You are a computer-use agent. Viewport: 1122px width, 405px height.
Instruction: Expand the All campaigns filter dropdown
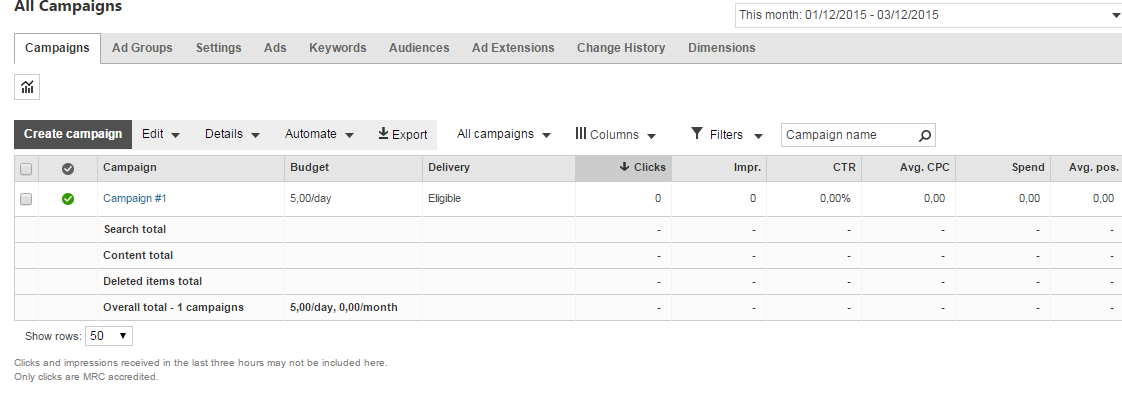coord(504,135)
